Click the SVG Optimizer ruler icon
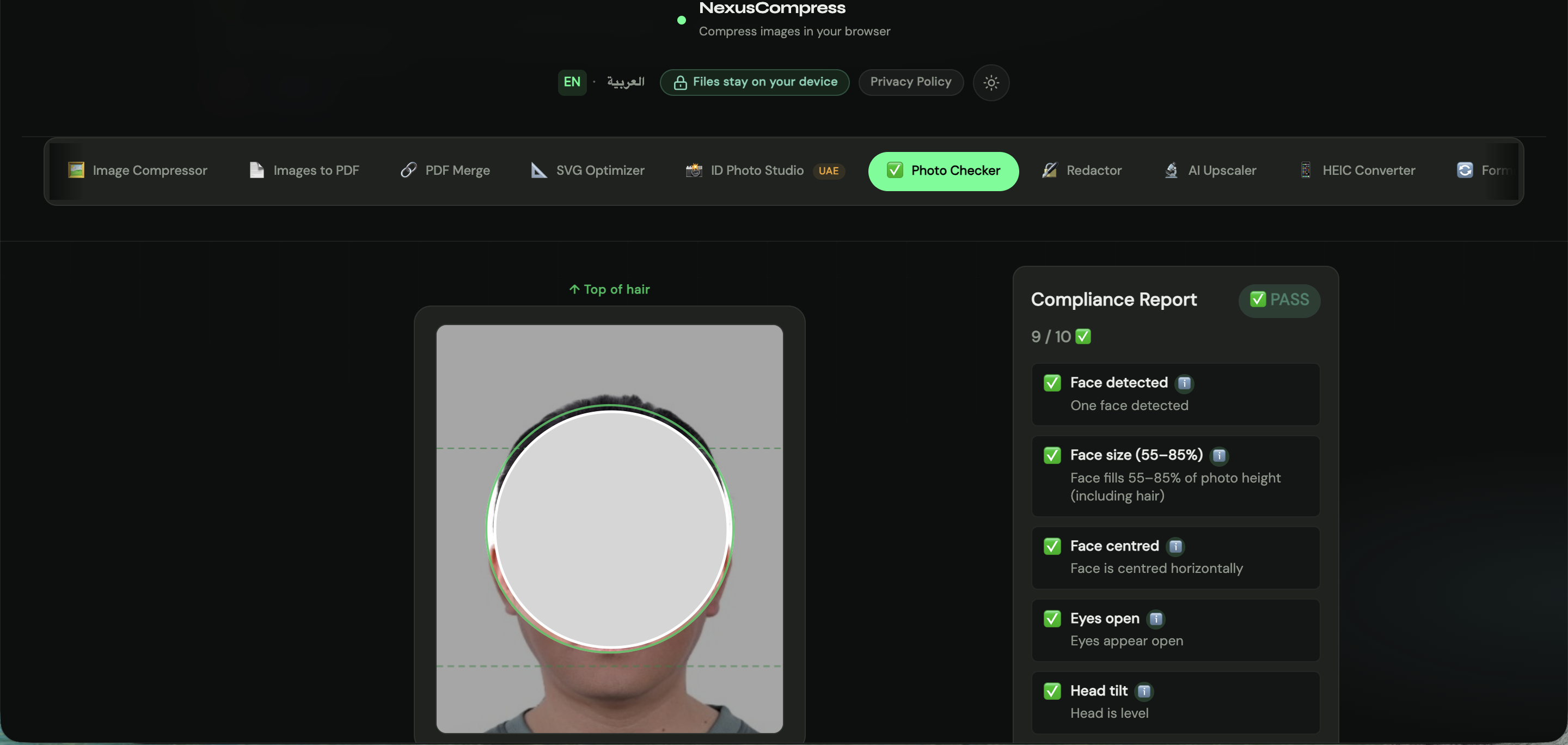1568x745 pixels. [x=538, y=170]
